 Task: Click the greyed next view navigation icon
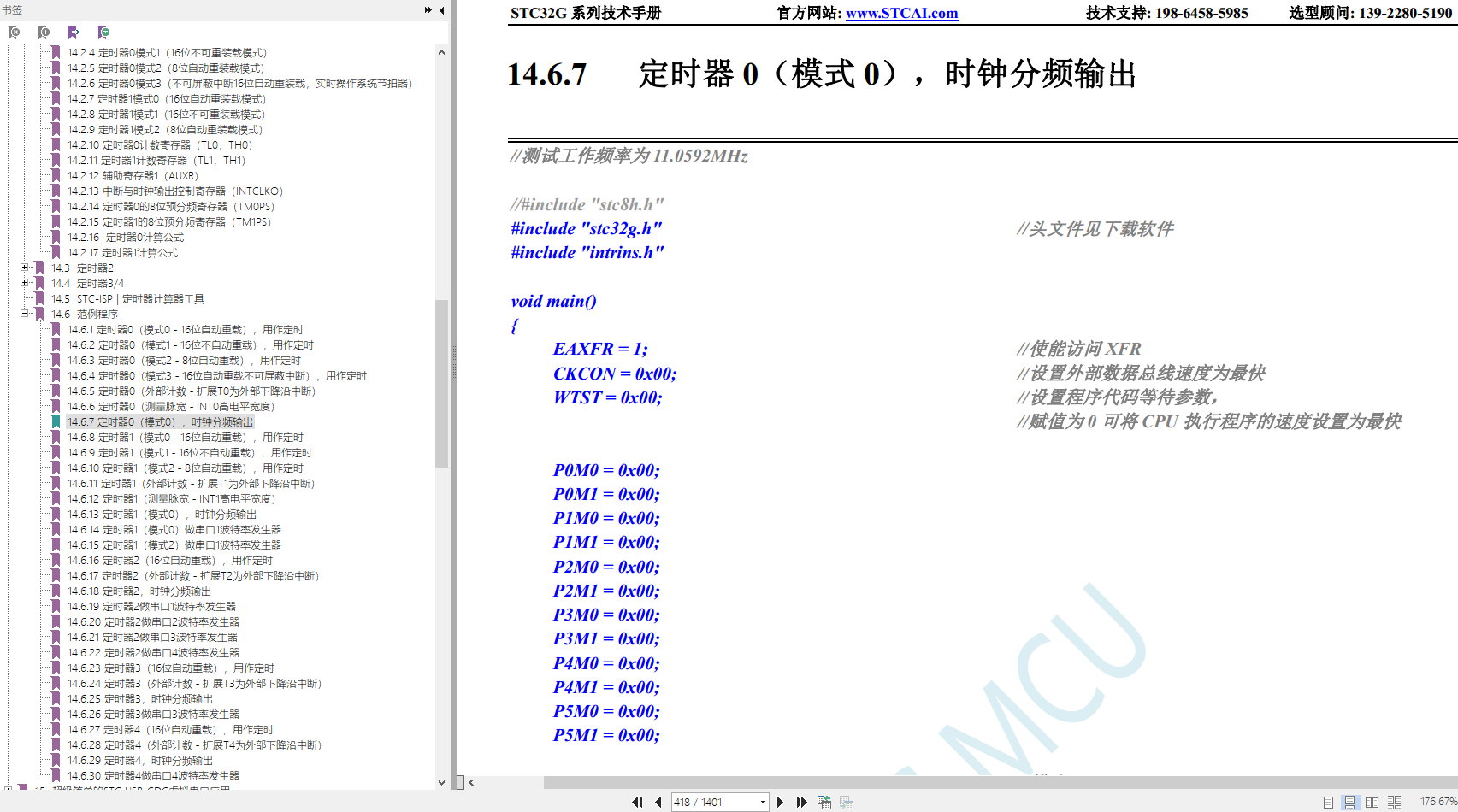pyautogui.click(x=847, y=802)
